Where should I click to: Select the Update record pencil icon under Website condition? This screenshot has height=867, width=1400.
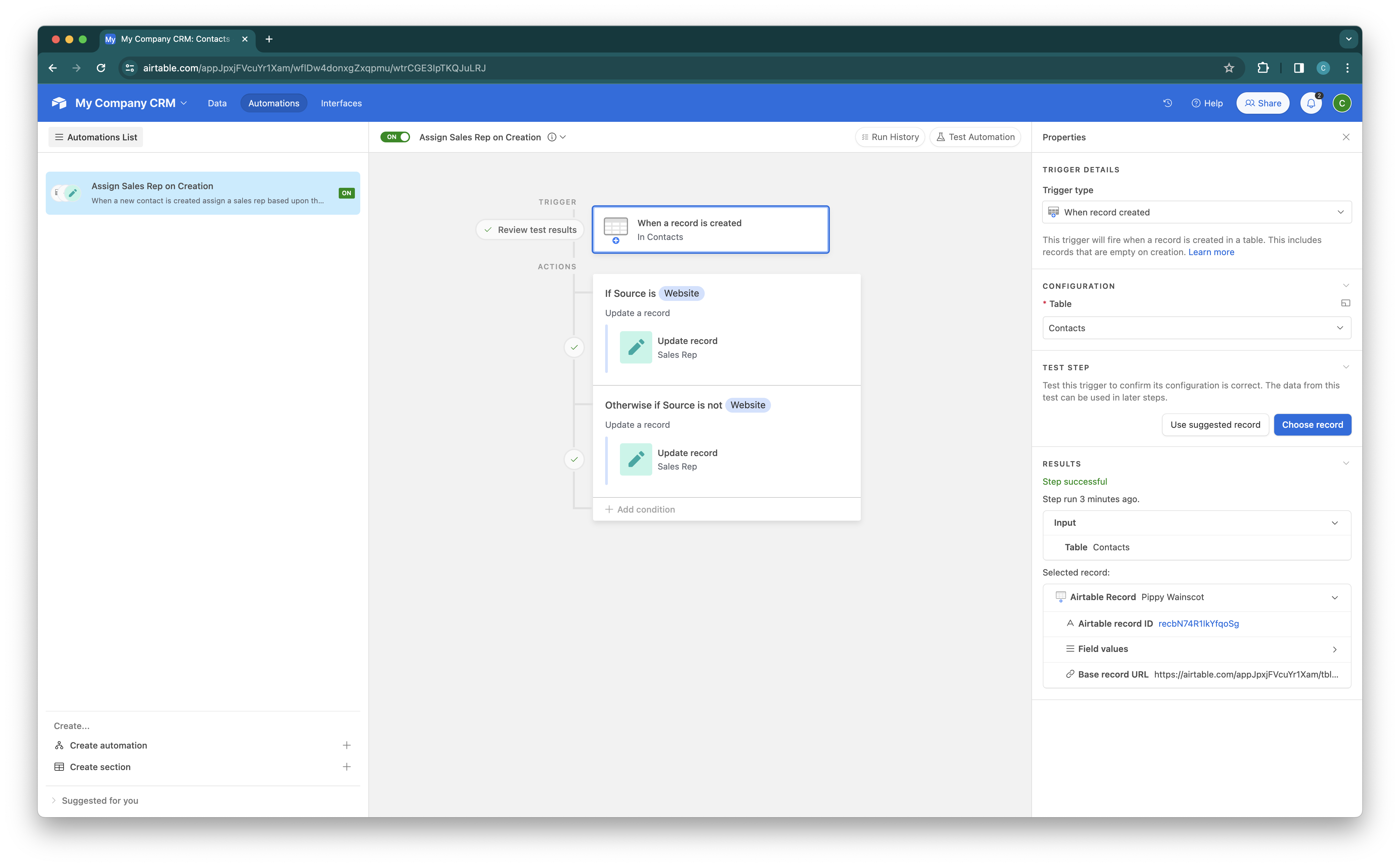[x=635, y=347]
